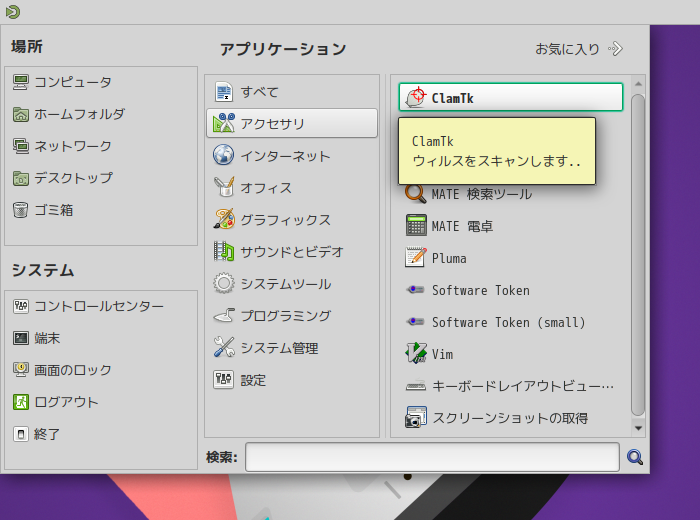700x520 pixels.
Task: Launch MATE 検索ツール magnifier icon
Action: (416, 194)
